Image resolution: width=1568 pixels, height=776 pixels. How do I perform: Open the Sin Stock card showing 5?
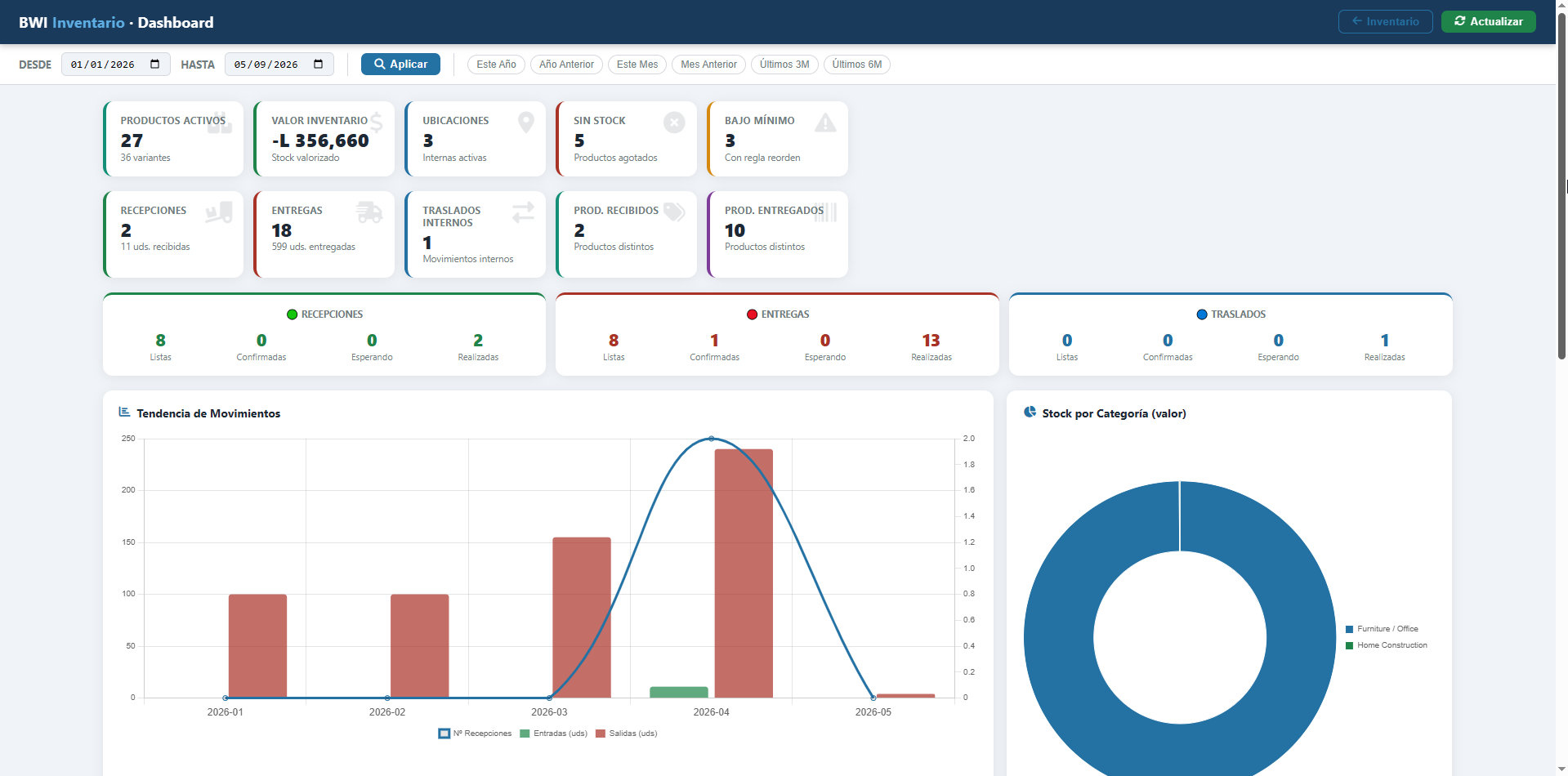coord(626,139)
